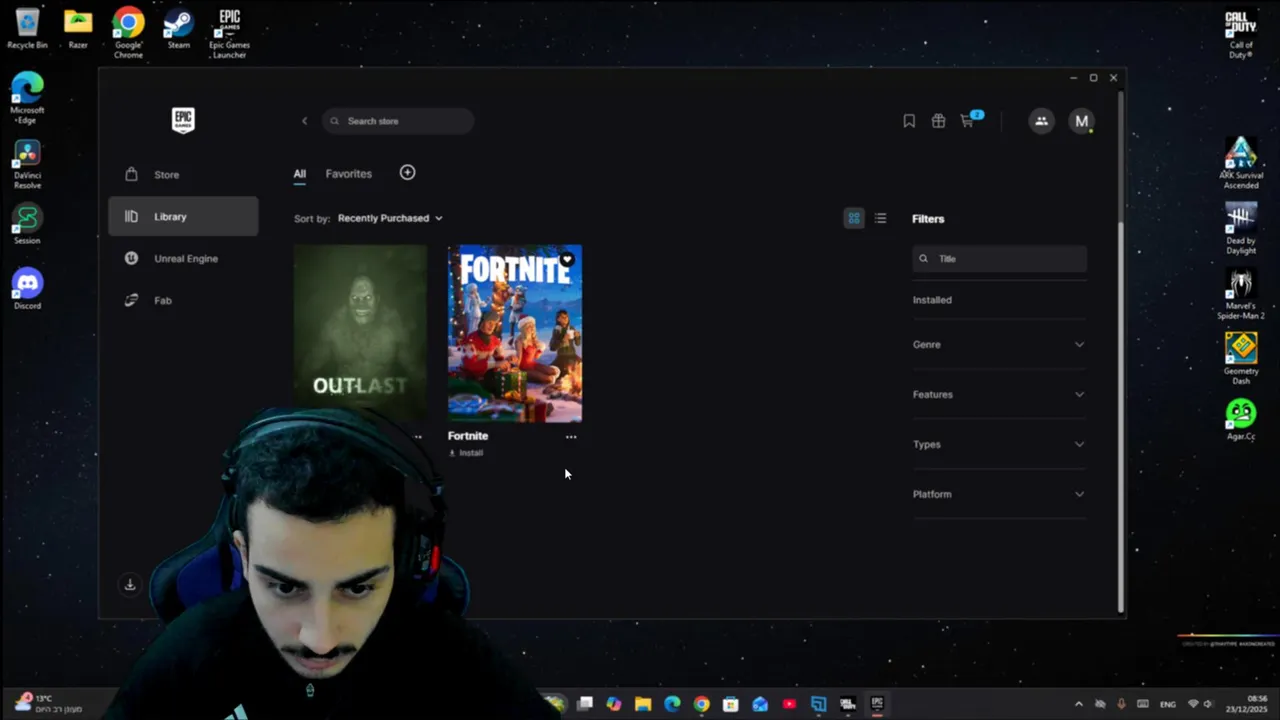This screenshot has height=720, width=1280.
Task: Open downloads icon at sidebar bottom
Action: click(x=130, y=584)
